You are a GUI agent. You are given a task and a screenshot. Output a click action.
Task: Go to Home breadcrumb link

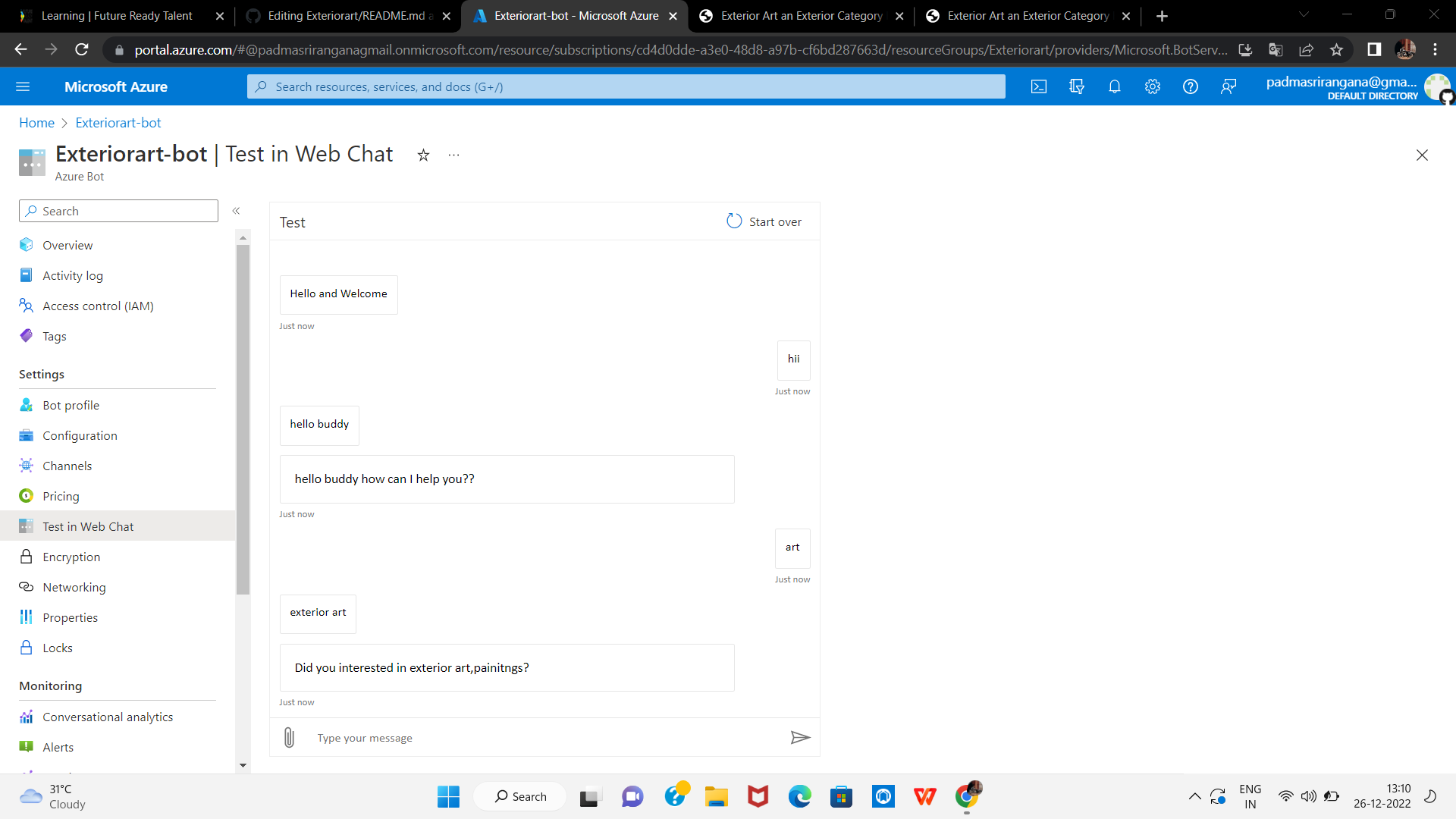36,123
